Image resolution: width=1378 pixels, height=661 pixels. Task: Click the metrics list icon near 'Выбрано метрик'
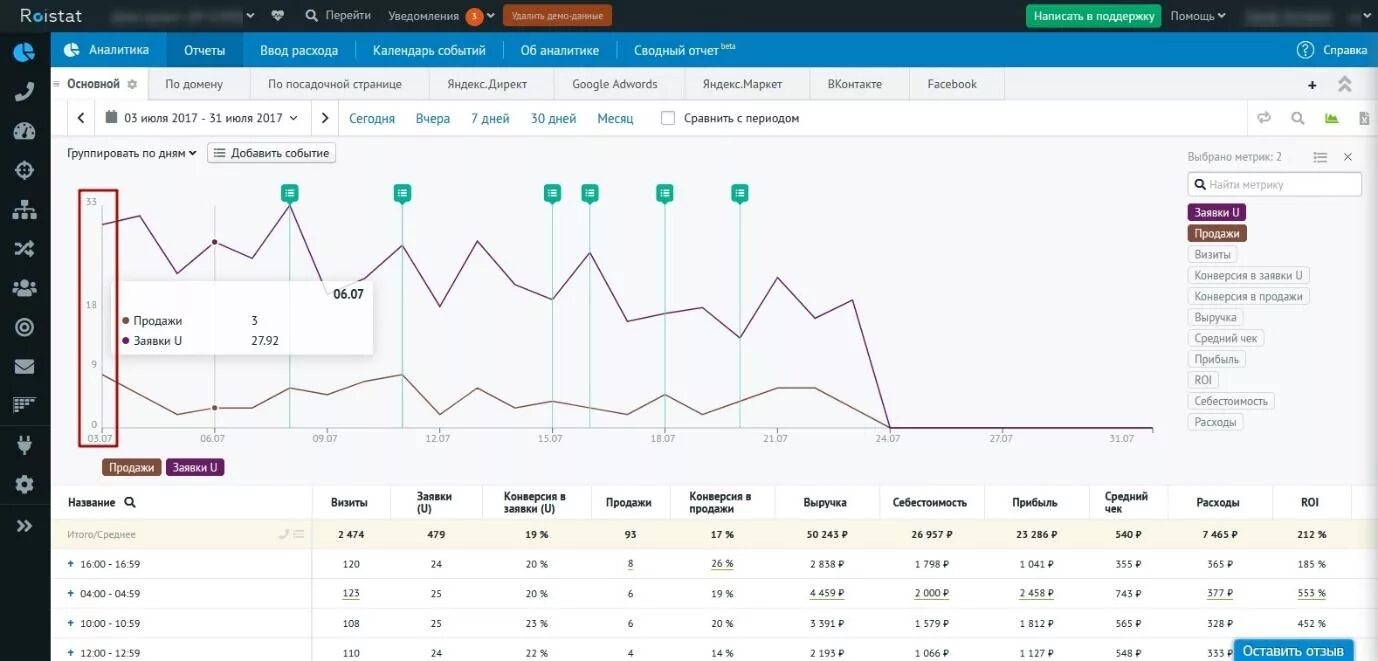[x=1320, y=157]
